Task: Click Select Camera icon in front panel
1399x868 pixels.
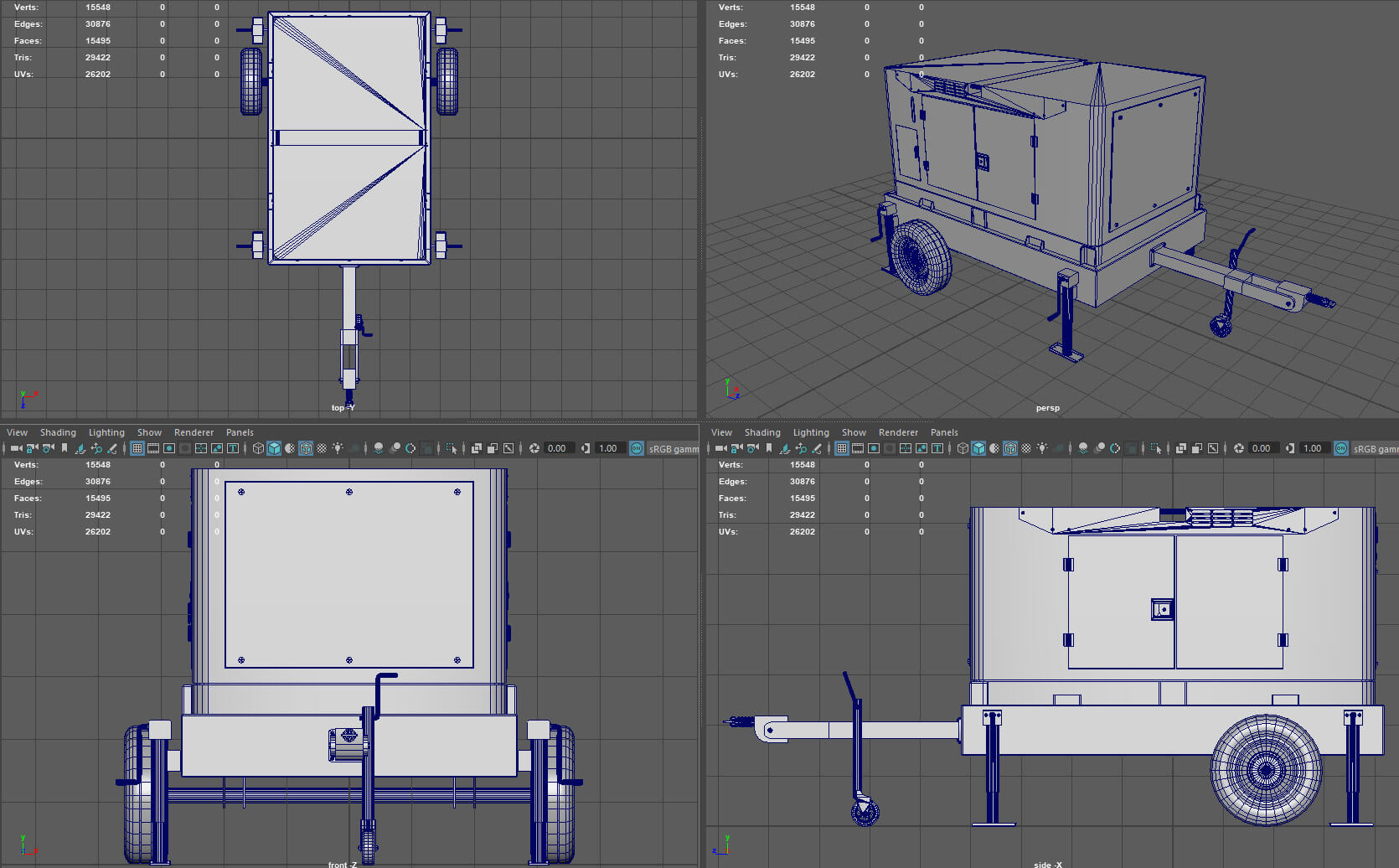Action: pos(16,448)
